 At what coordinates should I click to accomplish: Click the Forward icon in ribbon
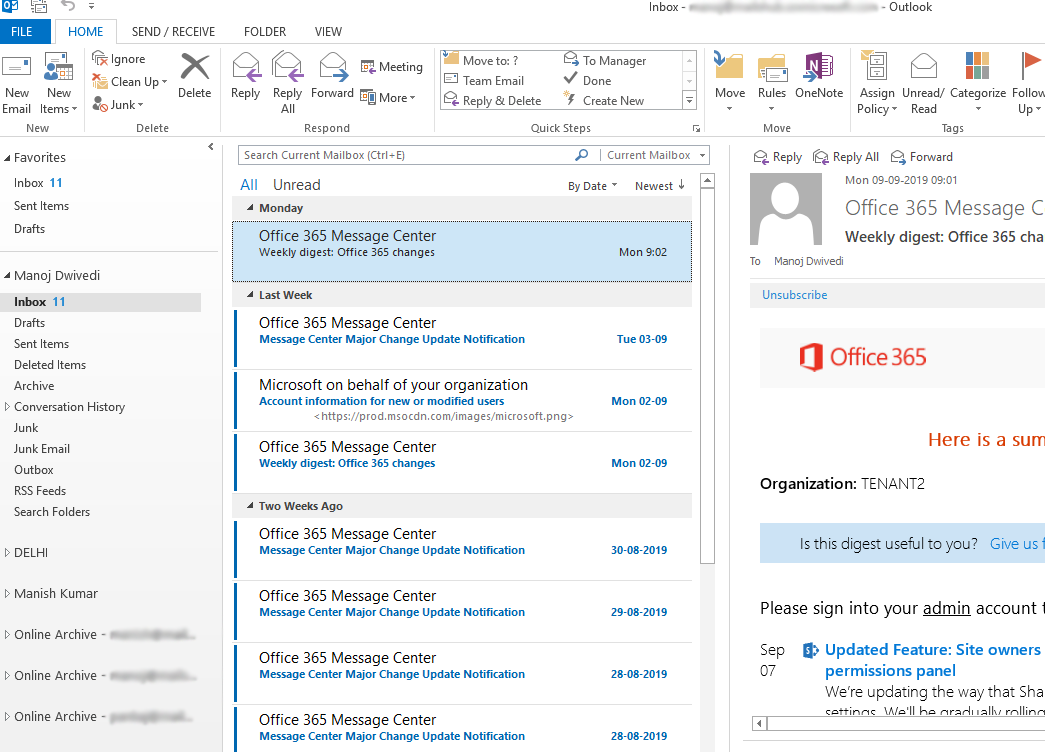pos(332,68)
